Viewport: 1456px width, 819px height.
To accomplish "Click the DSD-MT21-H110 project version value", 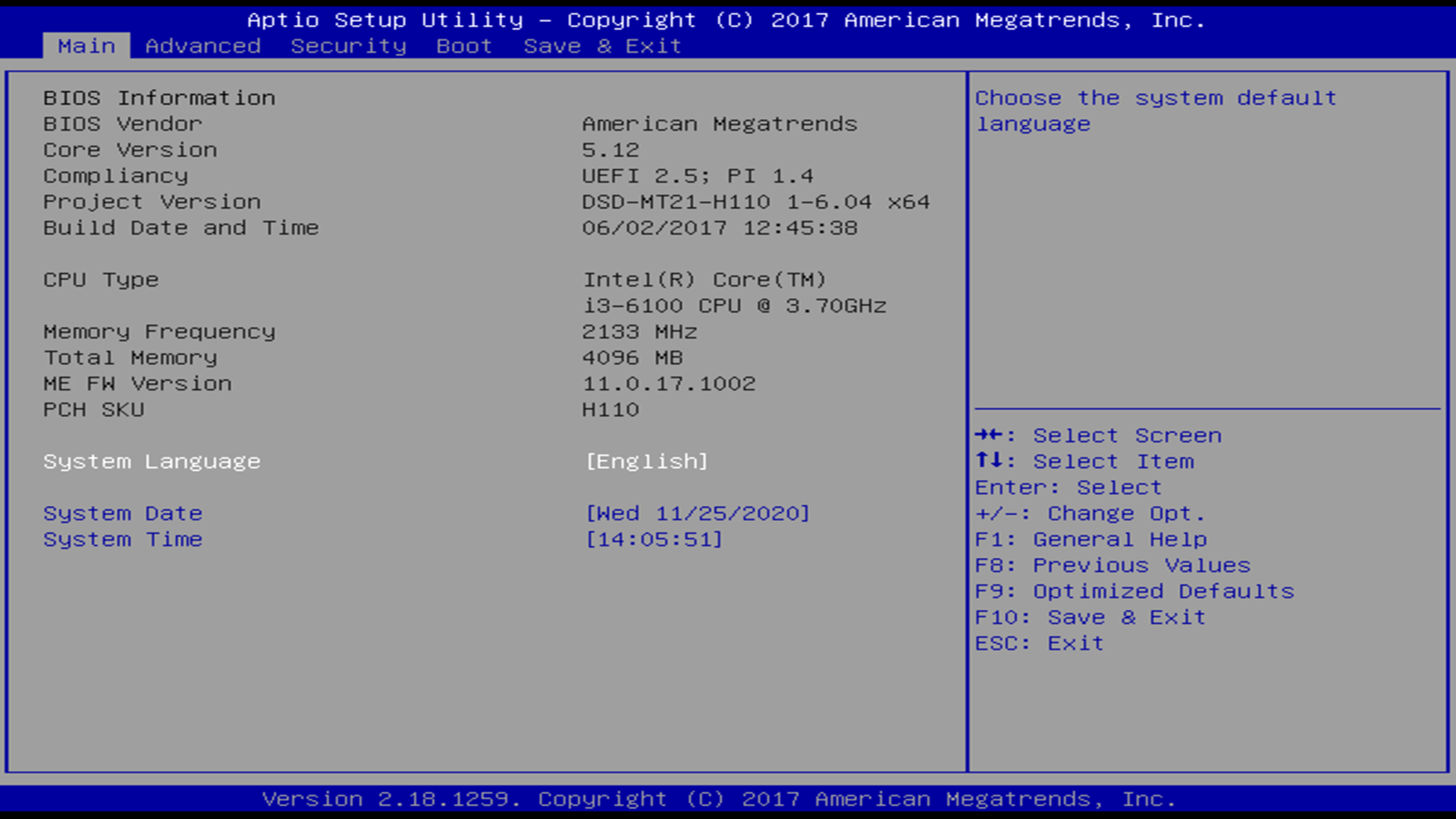I will [756, 202].
